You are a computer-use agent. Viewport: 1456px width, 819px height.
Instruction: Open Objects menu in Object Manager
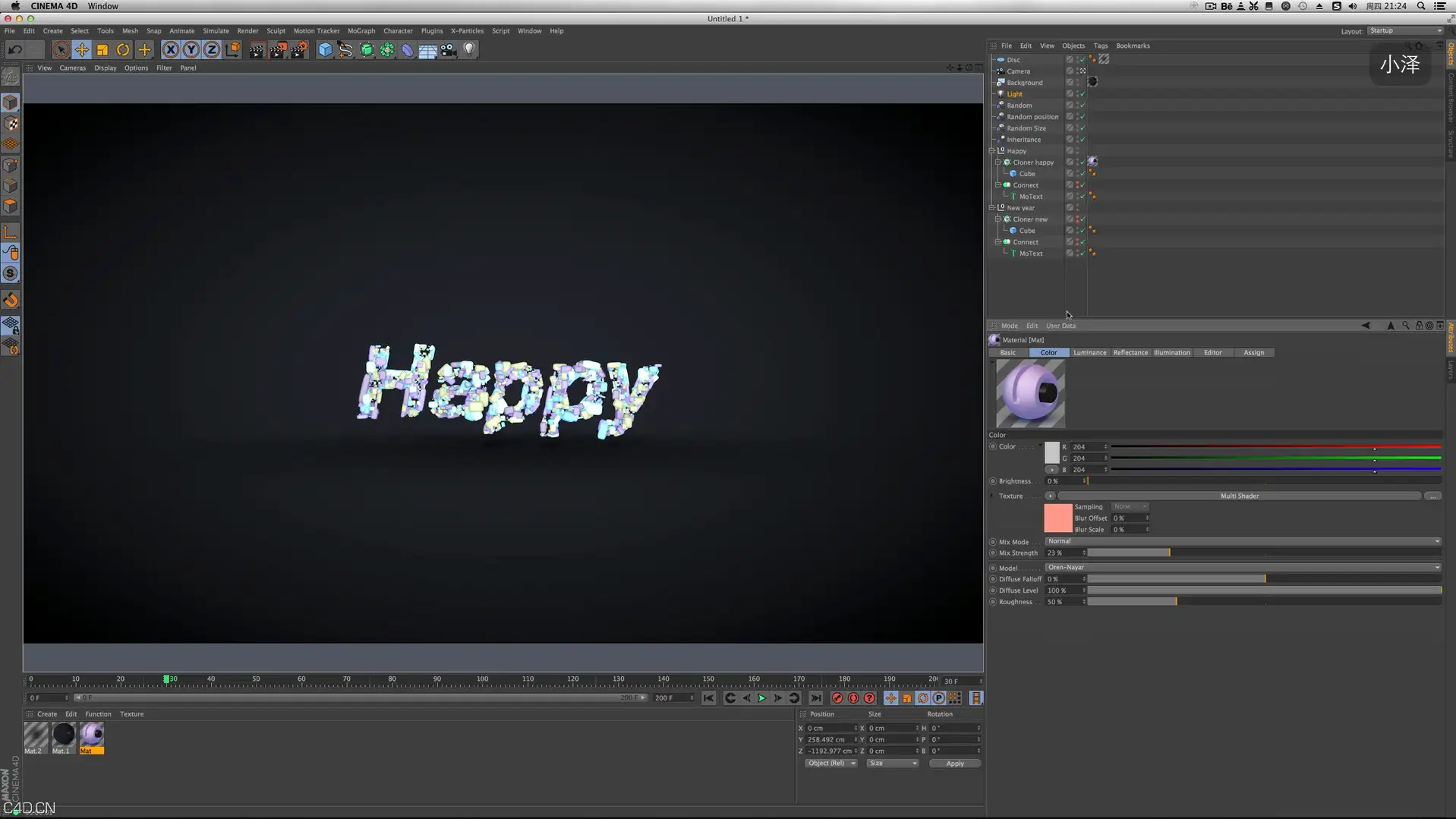pyautogui.click(x=1073, y=46)
